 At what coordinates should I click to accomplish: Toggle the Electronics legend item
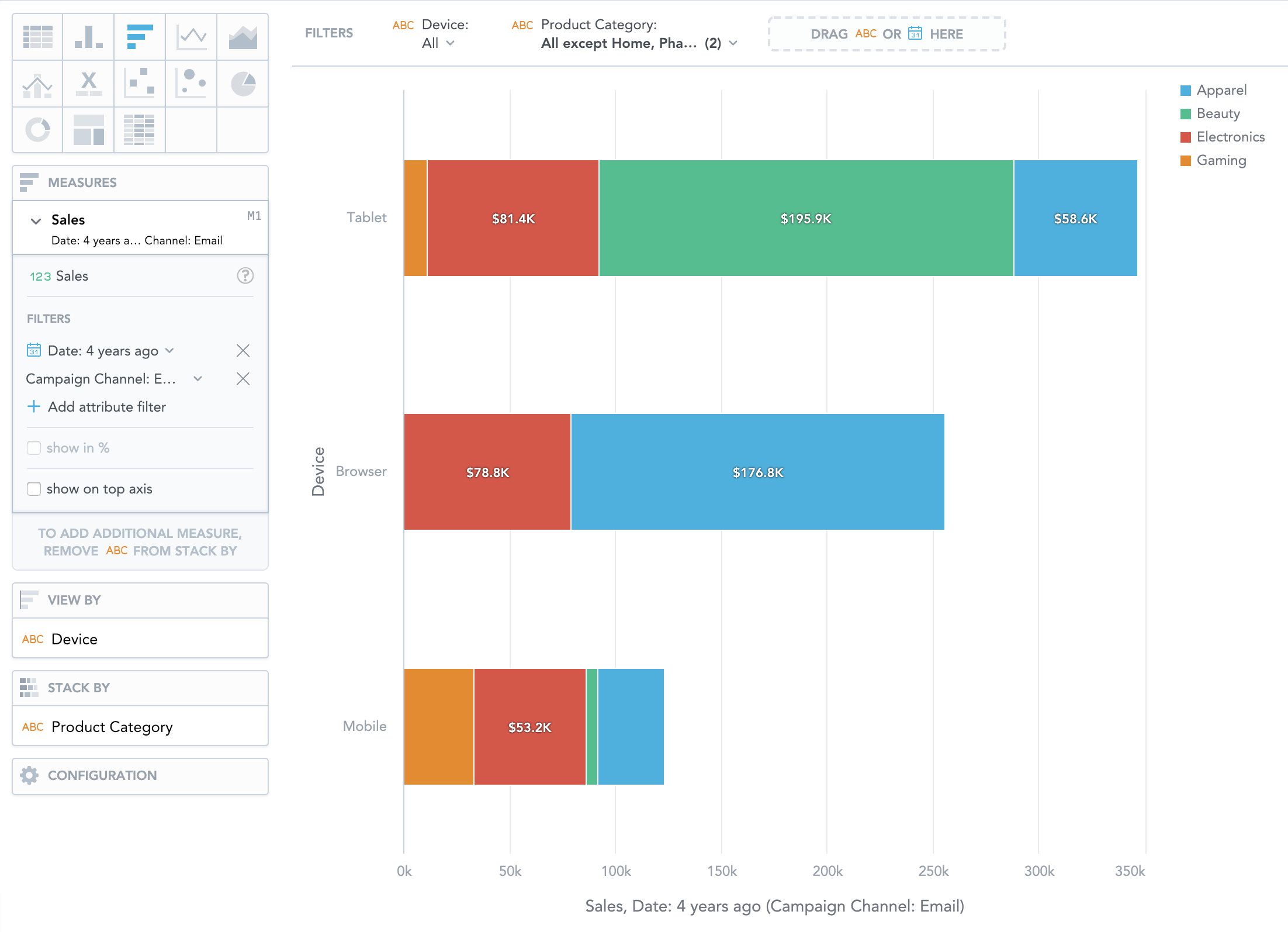click(x=1222, y=137)
